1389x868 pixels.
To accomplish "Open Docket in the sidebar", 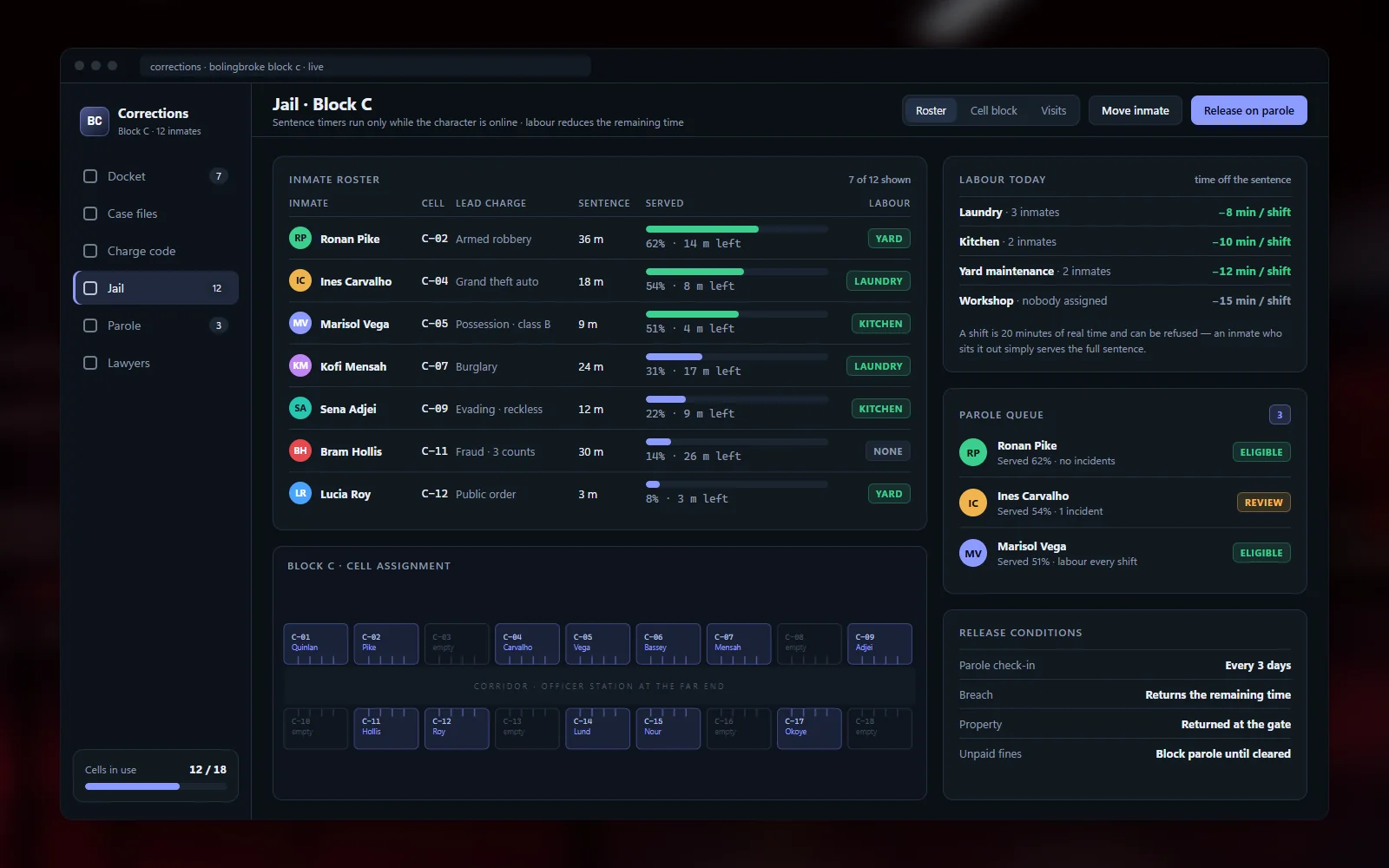I will [x=156, y=176].
